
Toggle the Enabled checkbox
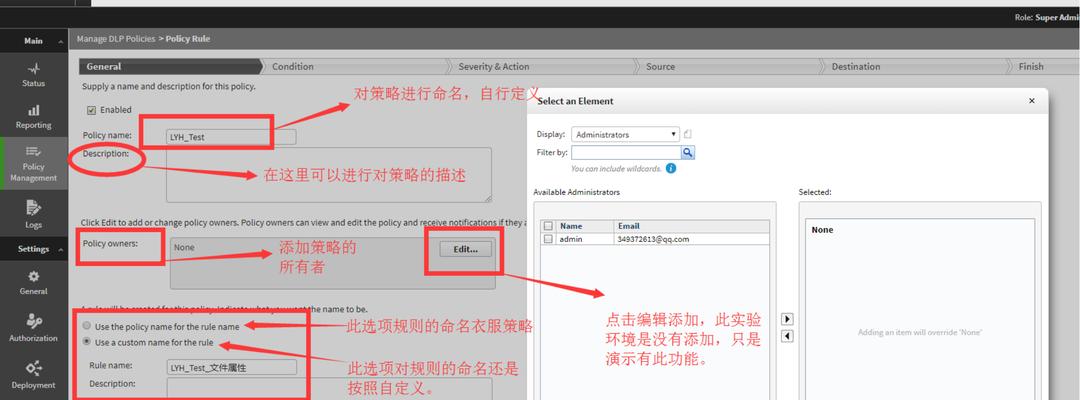pos(91,109)
